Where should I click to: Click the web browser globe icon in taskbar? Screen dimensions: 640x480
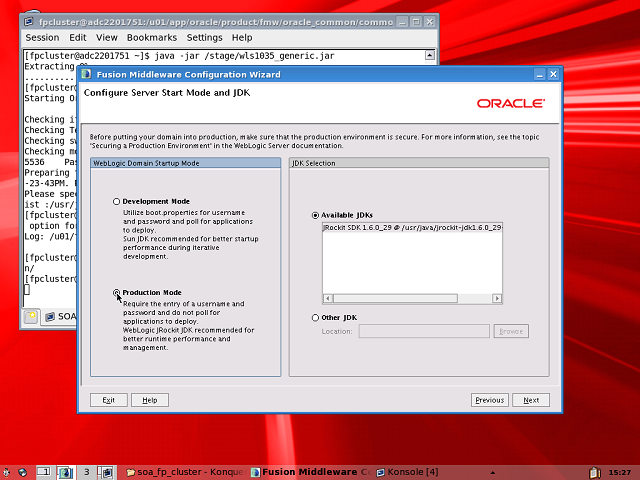[22, 472]
